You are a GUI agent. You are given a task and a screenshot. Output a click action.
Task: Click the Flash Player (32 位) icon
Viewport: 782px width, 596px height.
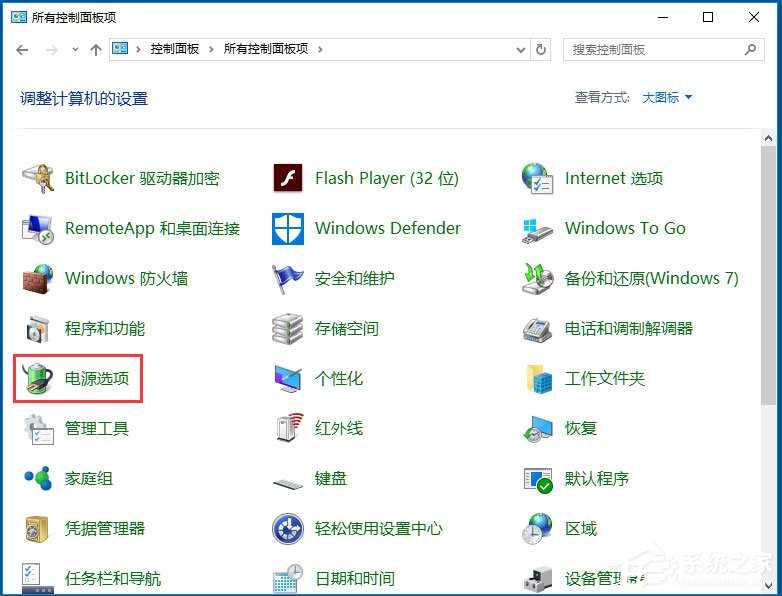point(288,178)
